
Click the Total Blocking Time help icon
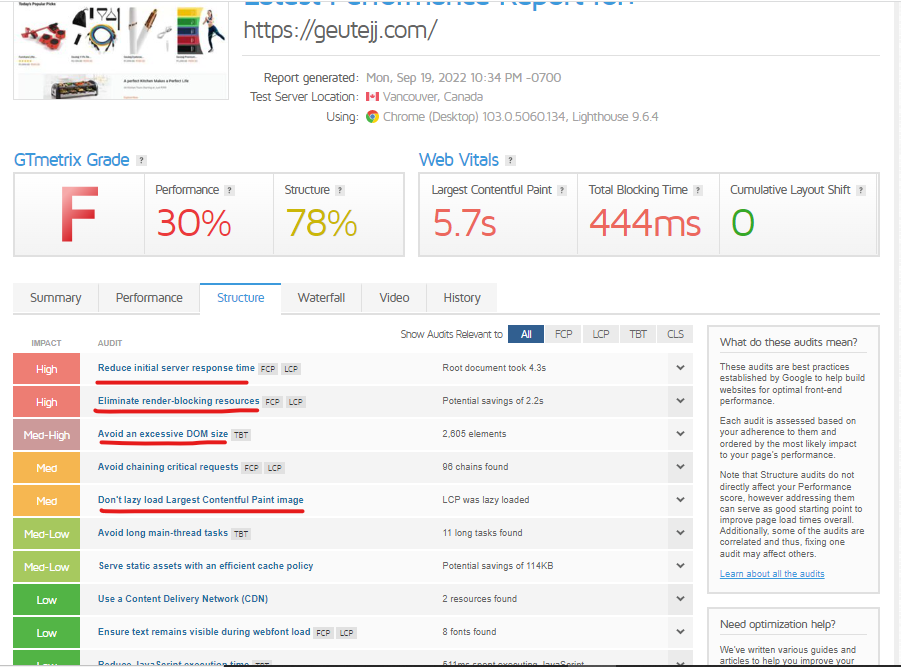coord(698,190)
